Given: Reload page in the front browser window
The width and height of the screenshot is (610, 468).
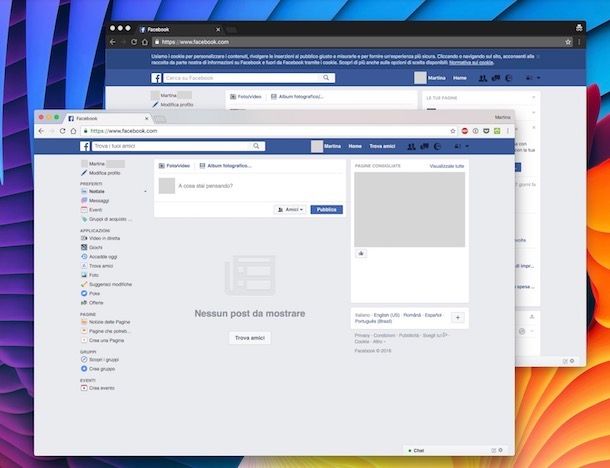Looking at the screenshot, I should pyautogui.click(x=63, y=131).
